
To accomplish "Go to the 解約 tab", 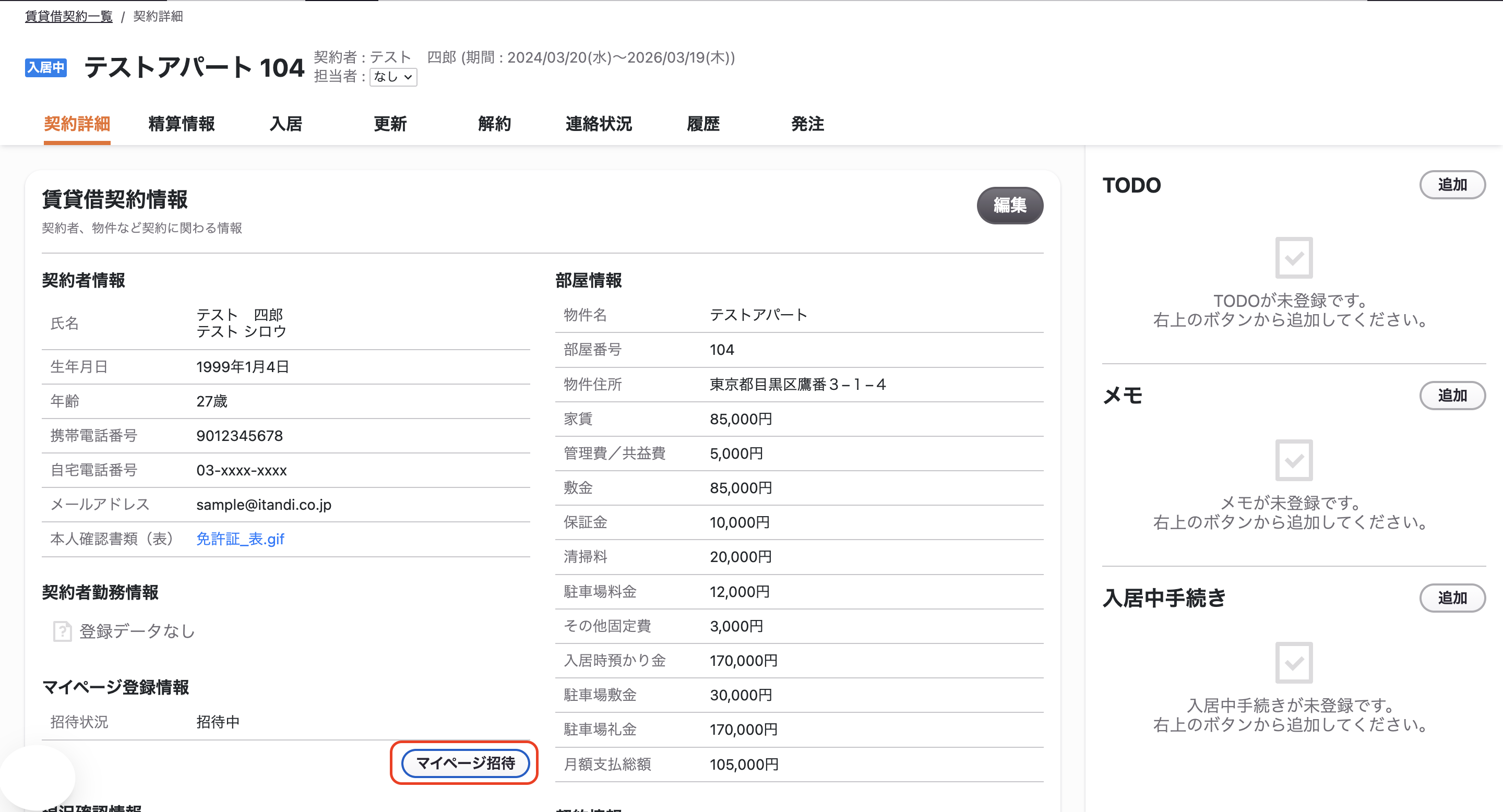I will point(495,124).
